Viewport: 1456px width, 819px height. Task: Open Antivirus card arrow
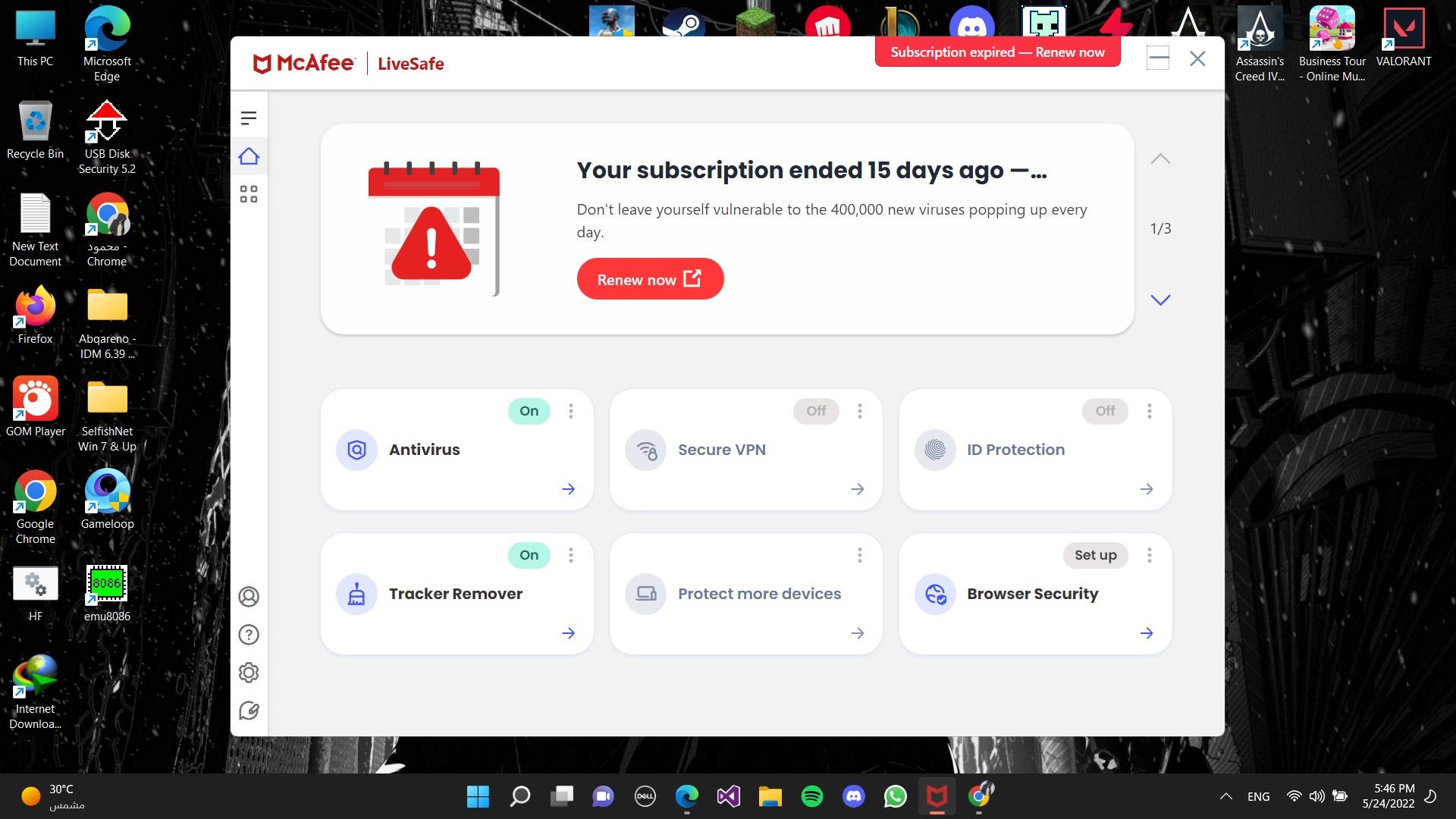pyautogui.click(x=568, y=489)
